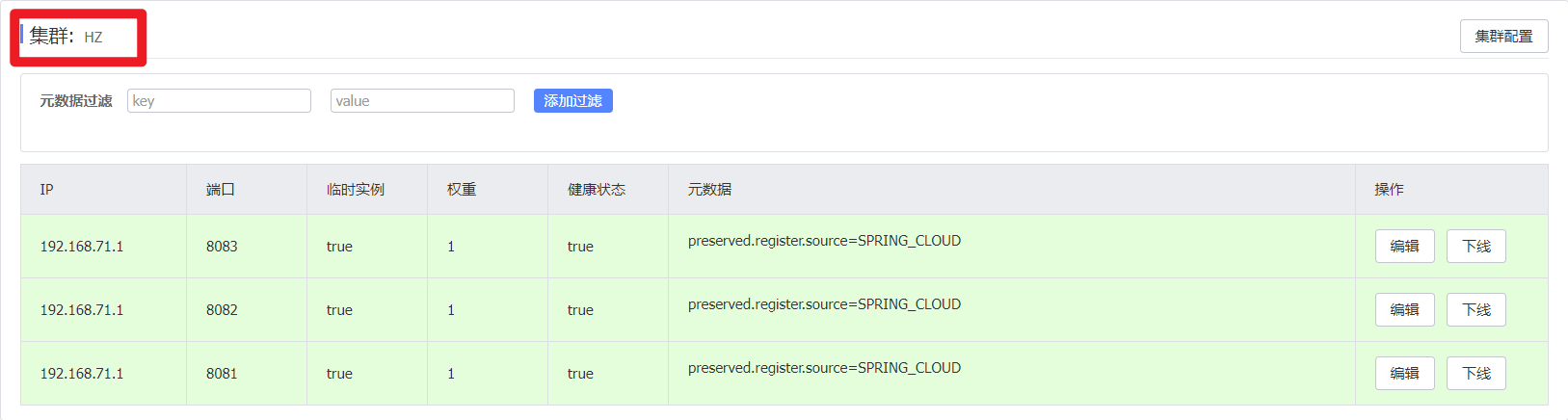Click 编辑 for the port 8081 instance
The image size is (1568, 420).
tap(1404, 374)
